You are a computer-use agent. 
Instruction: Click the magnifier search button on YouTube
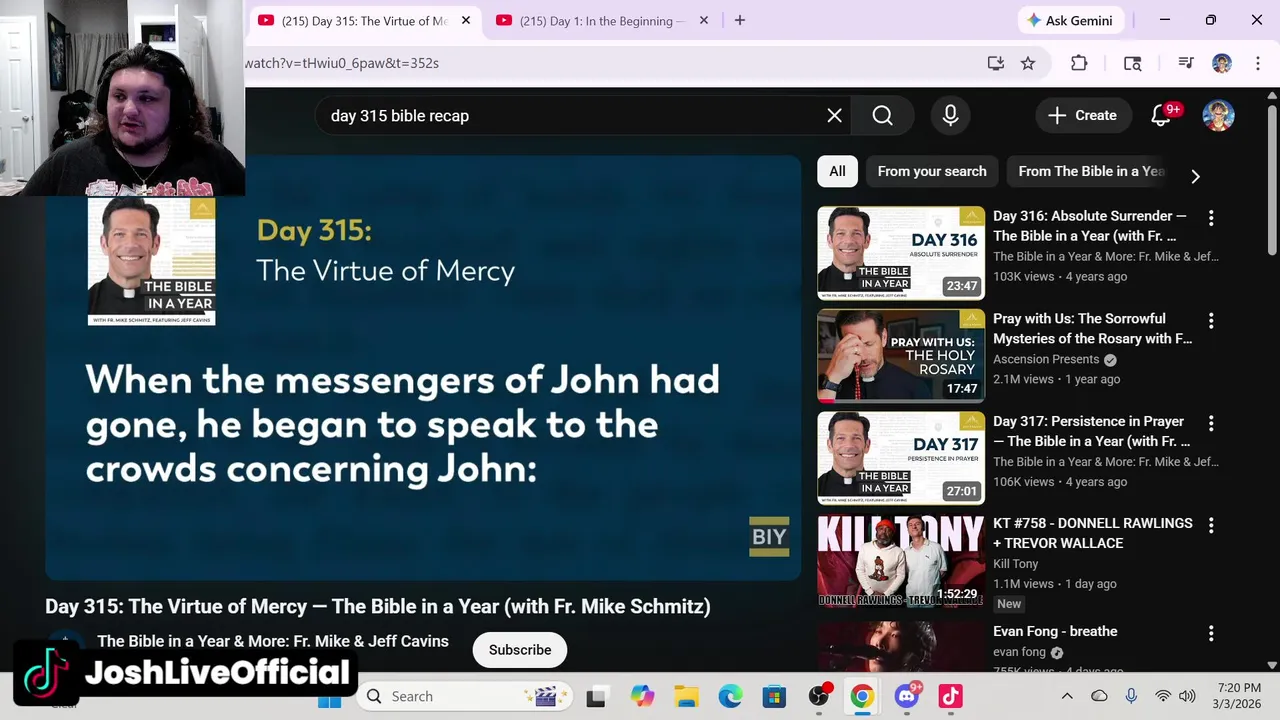[882, 116]
